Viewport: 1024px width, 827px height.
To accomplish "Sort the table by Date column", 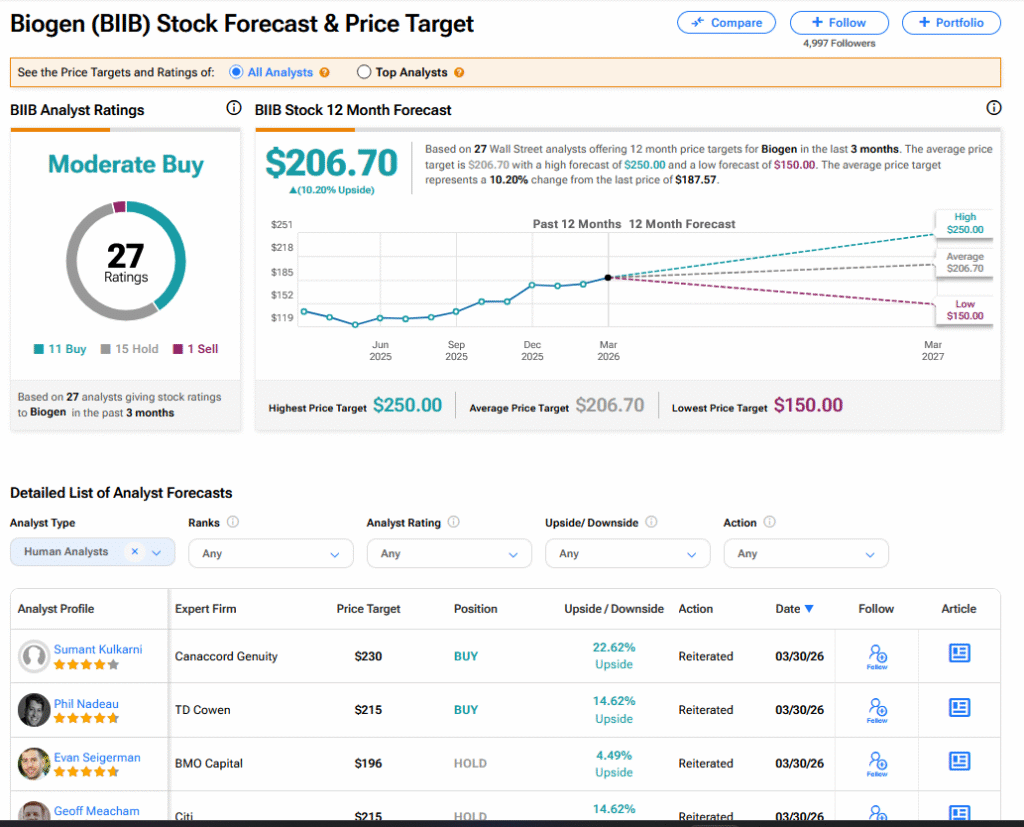I will (x=794, y=609).
